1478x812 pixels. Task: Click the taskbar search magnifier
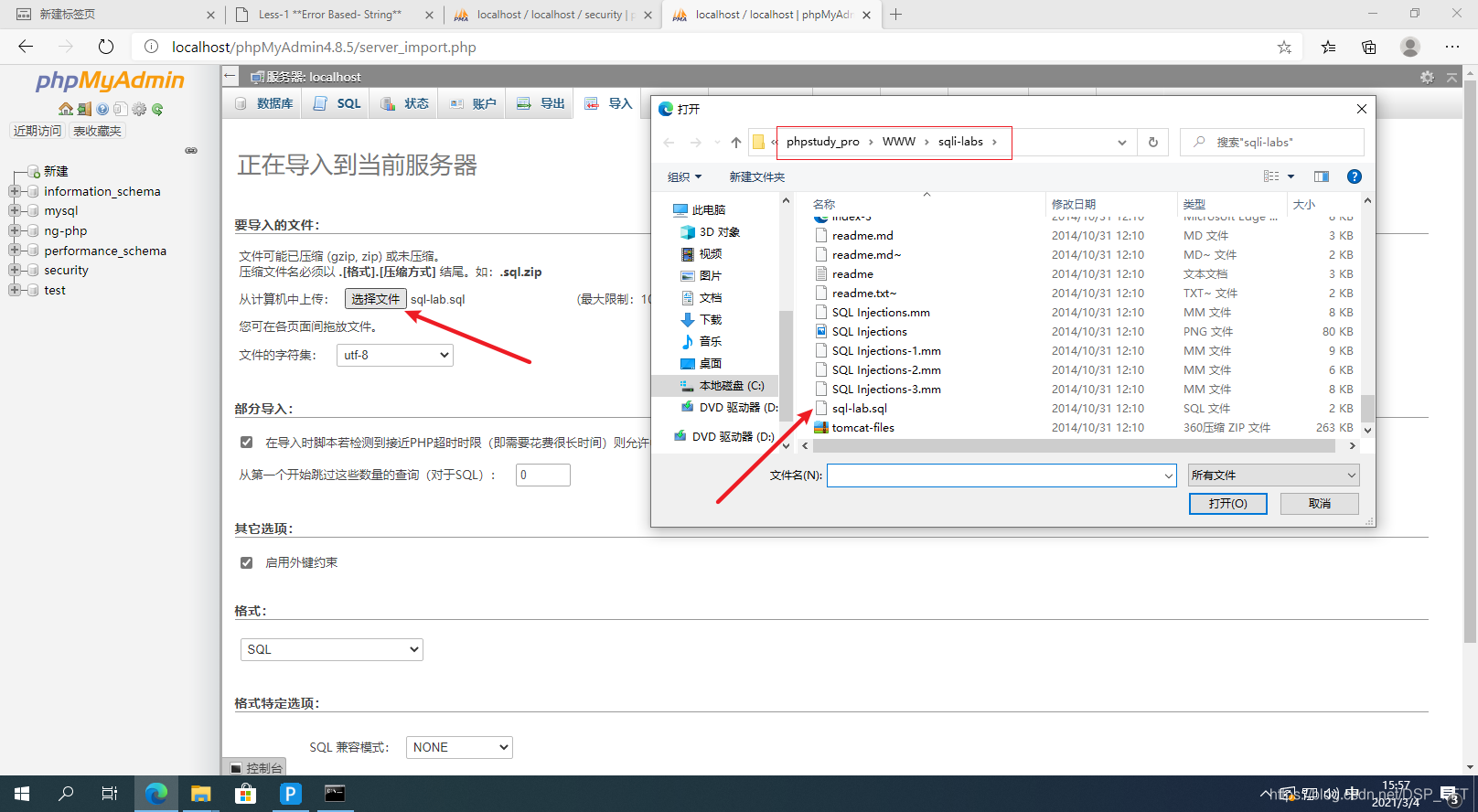(66, 793)
